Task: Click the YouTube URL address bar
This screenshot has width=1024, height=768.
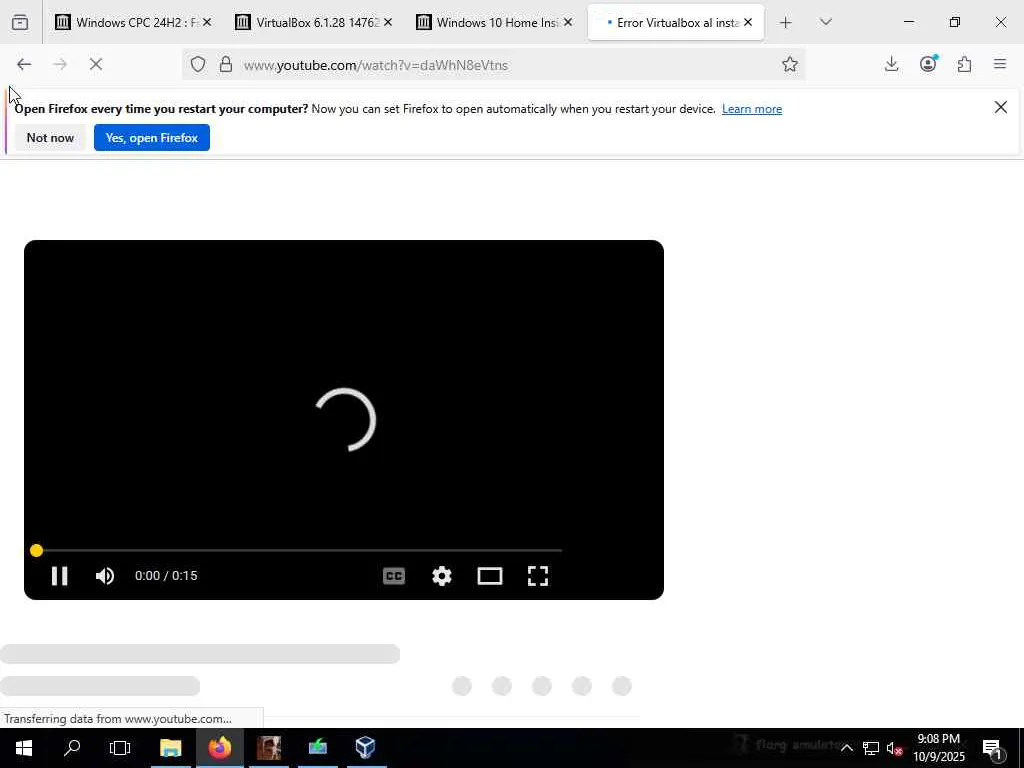Action: (x=496, y=65)
